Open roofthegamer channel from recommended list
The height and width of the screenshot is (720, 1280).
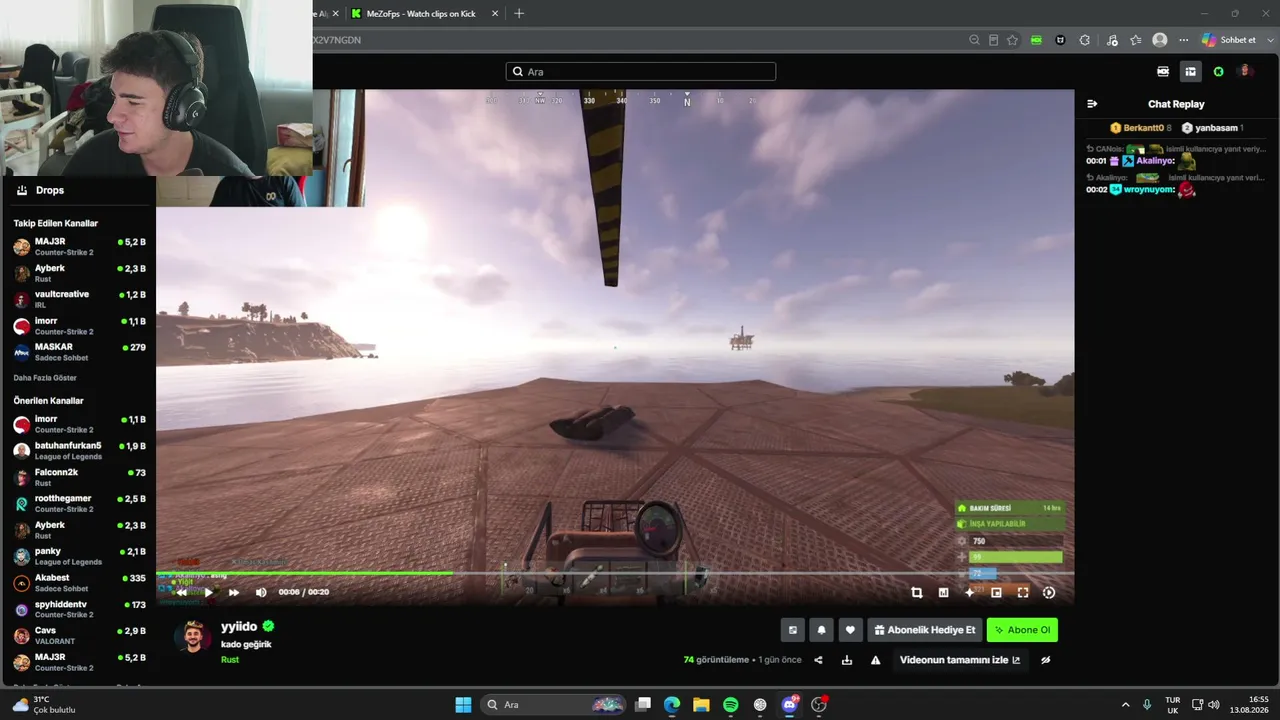pyautogui.click(x=78, y=503)
